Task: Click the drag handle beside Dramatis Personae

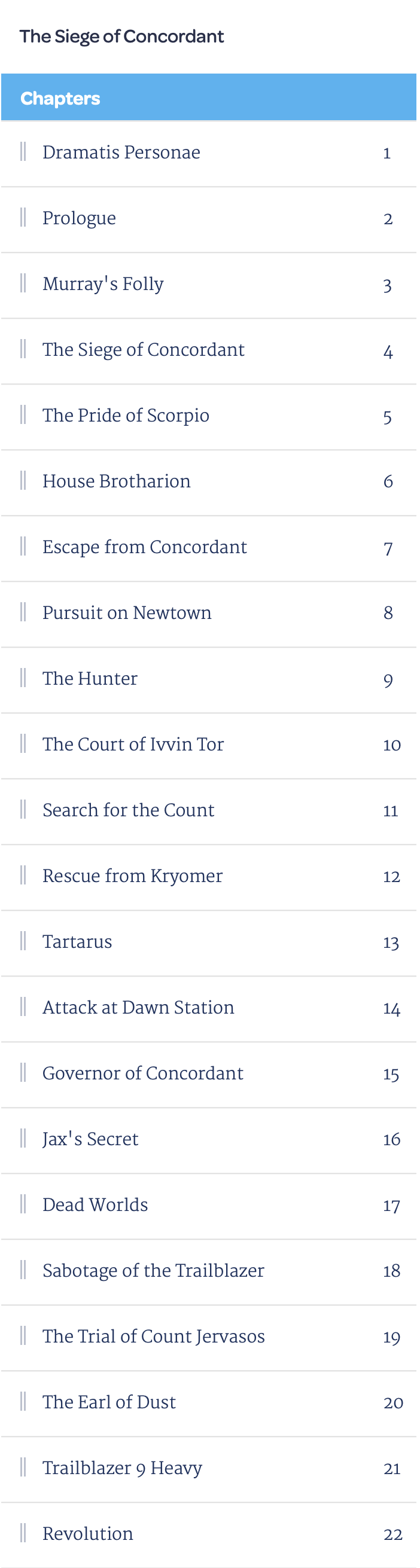Action: tap(23, 151)
